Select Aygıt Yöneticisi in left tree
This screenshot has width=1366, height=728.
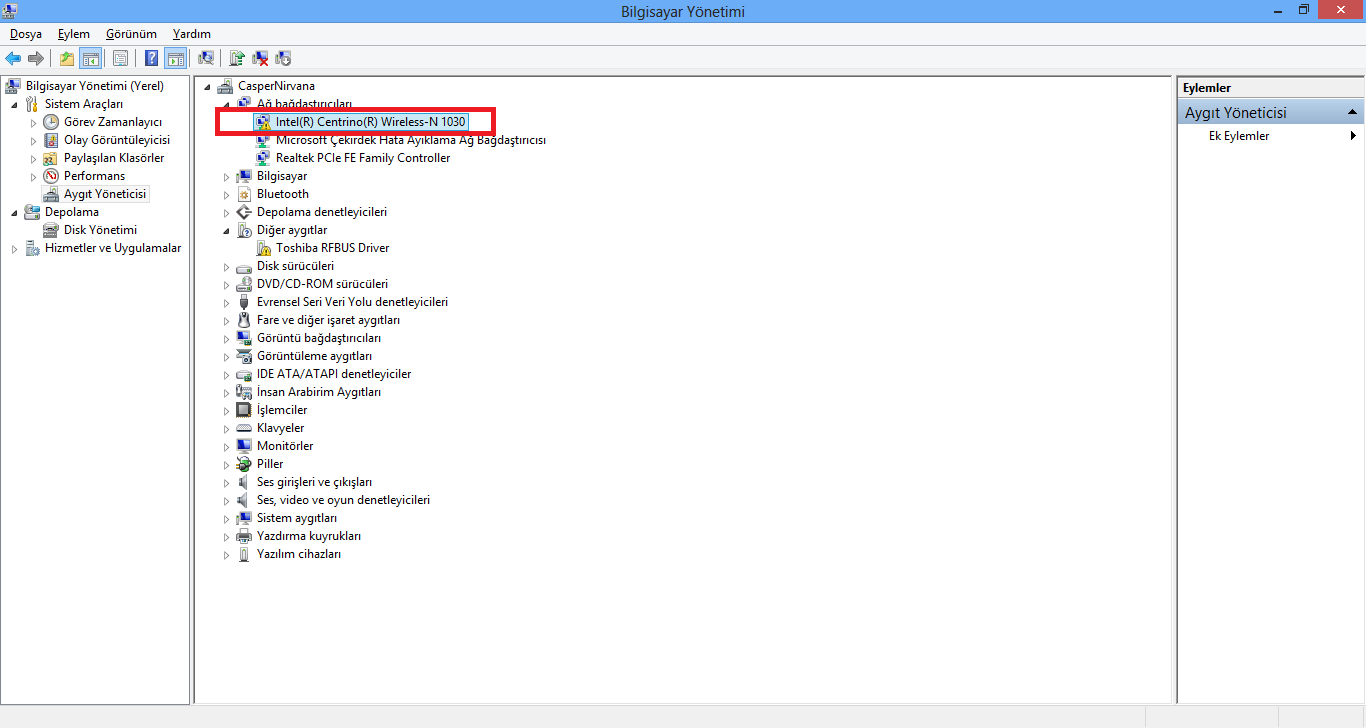pyautogui.click(x=105, y=194)
